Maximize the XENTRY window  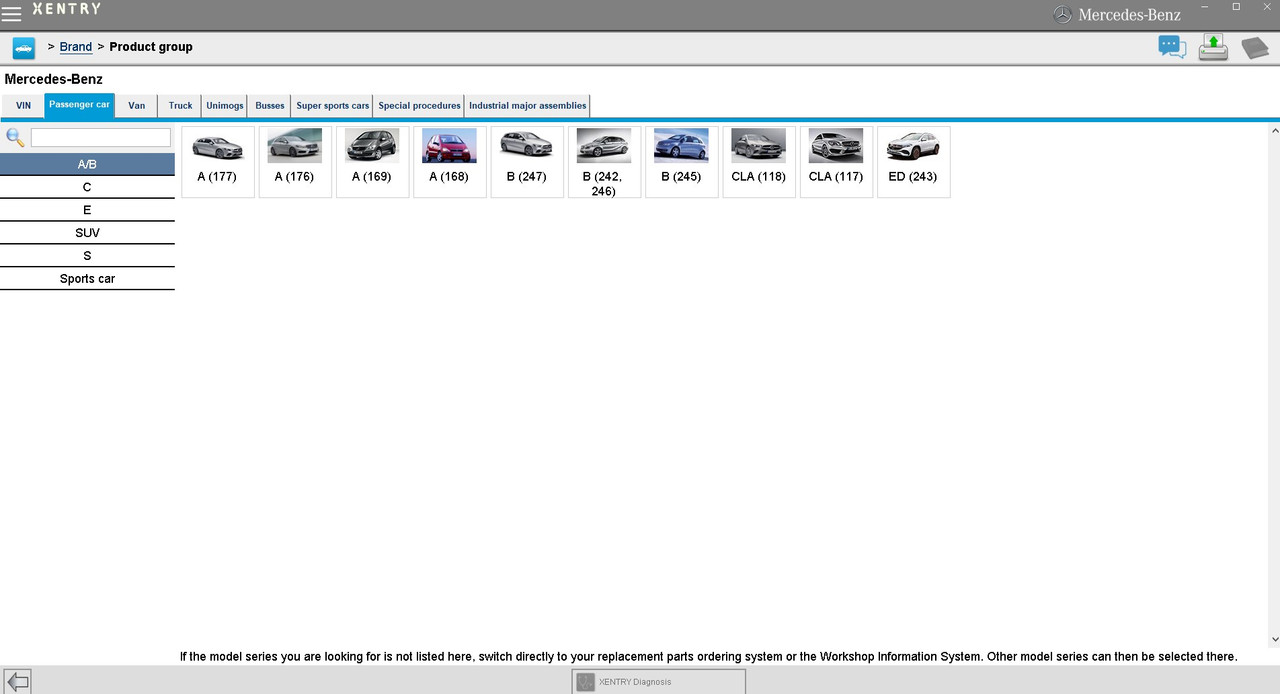coord(1236,7)
